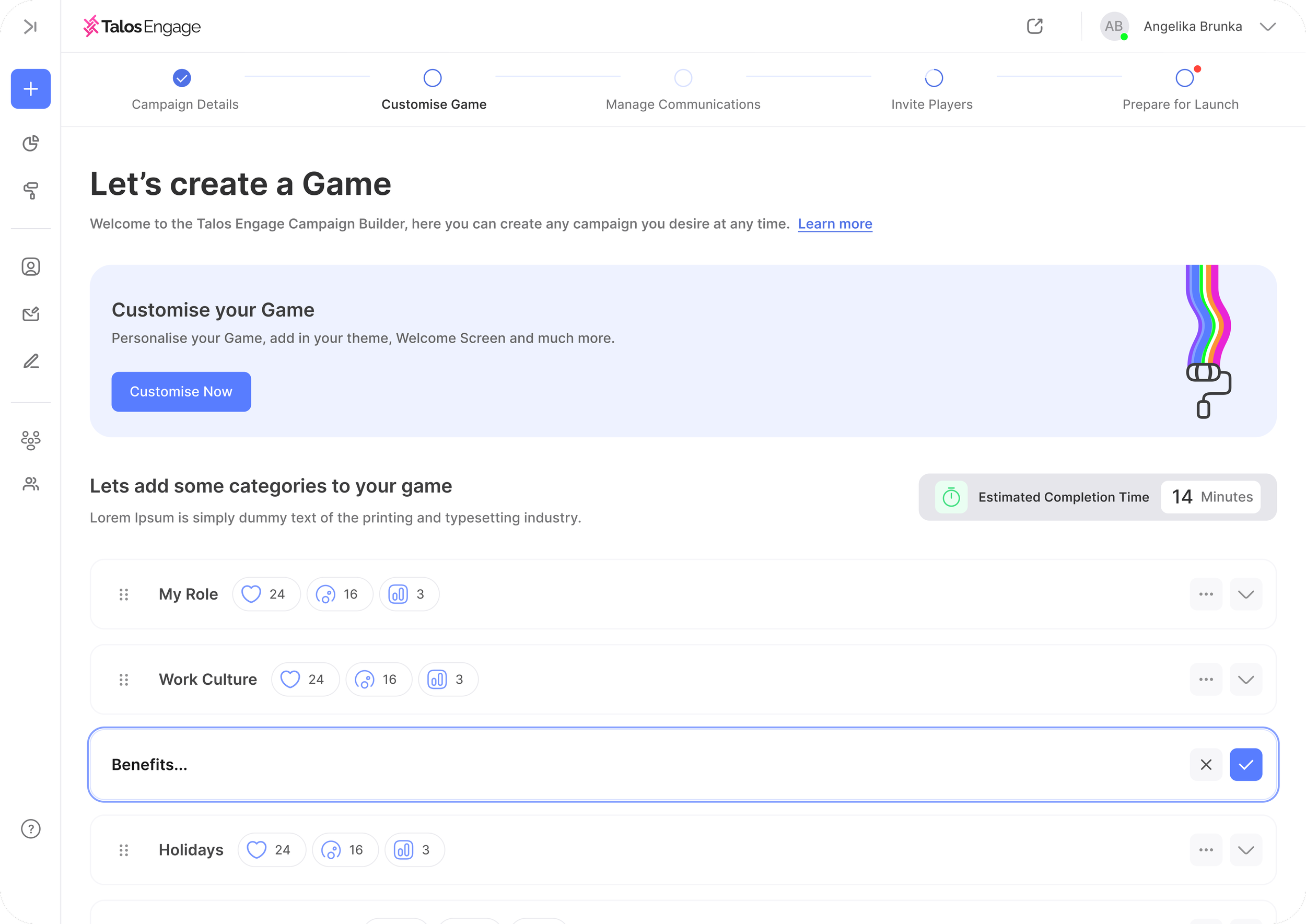Expand the sidebar with the arrow icon

click(x=30, y=26)
